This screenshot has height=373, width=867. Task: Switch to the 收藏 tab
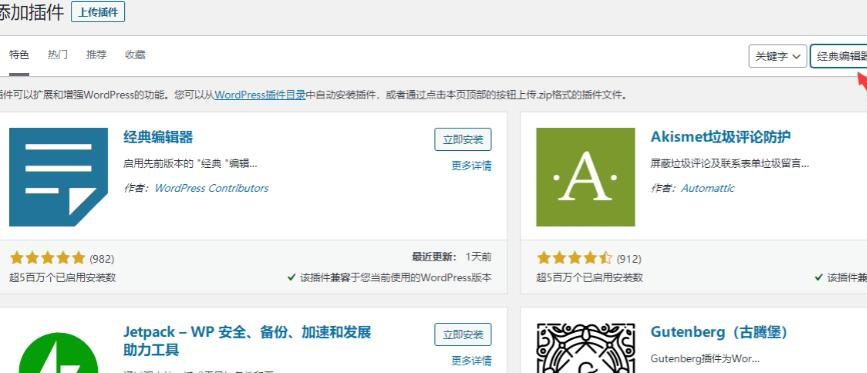pos(135,55)
